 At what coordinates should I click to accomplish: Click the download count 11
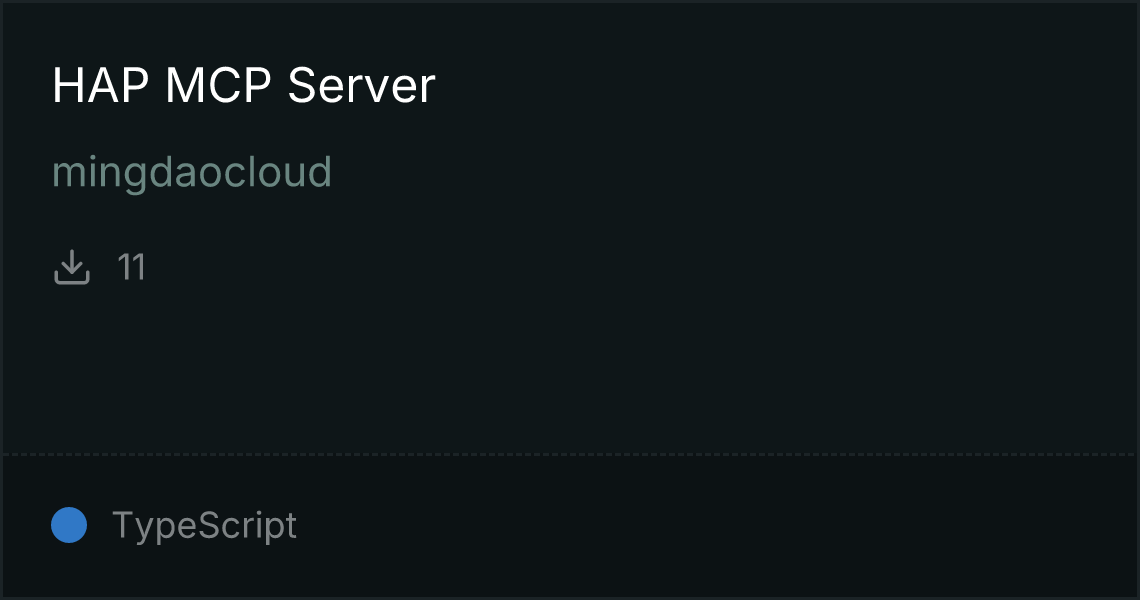coord(132,267)
